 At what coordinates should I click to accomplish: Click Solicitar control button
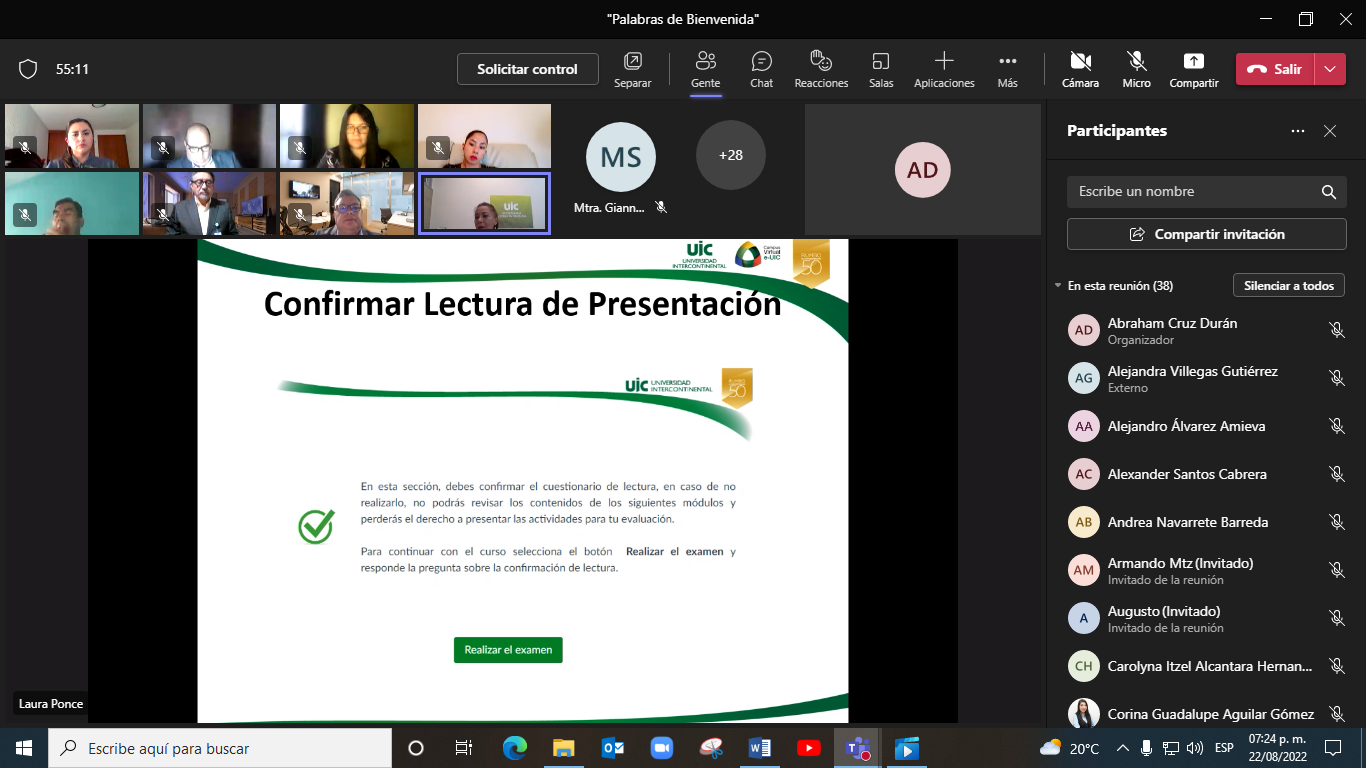[527, 69]
